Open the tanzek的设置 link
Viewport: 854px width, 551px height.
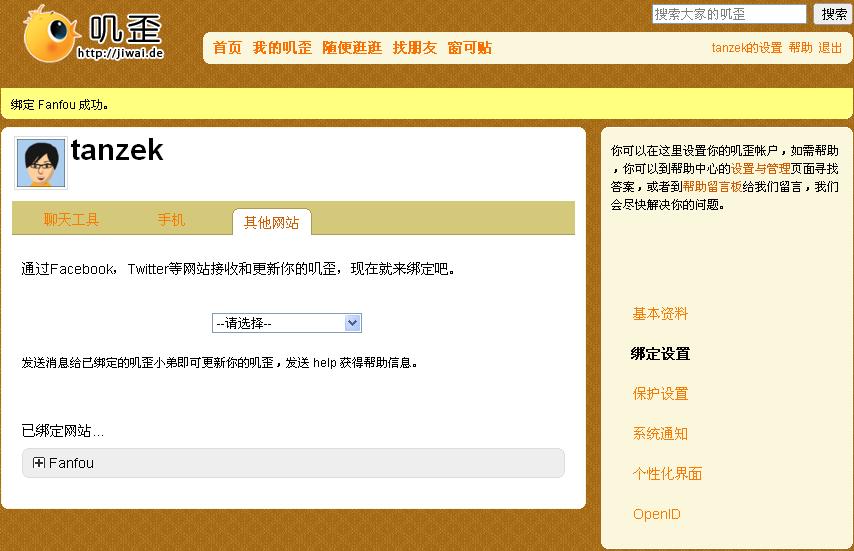(x=747, y=48)
